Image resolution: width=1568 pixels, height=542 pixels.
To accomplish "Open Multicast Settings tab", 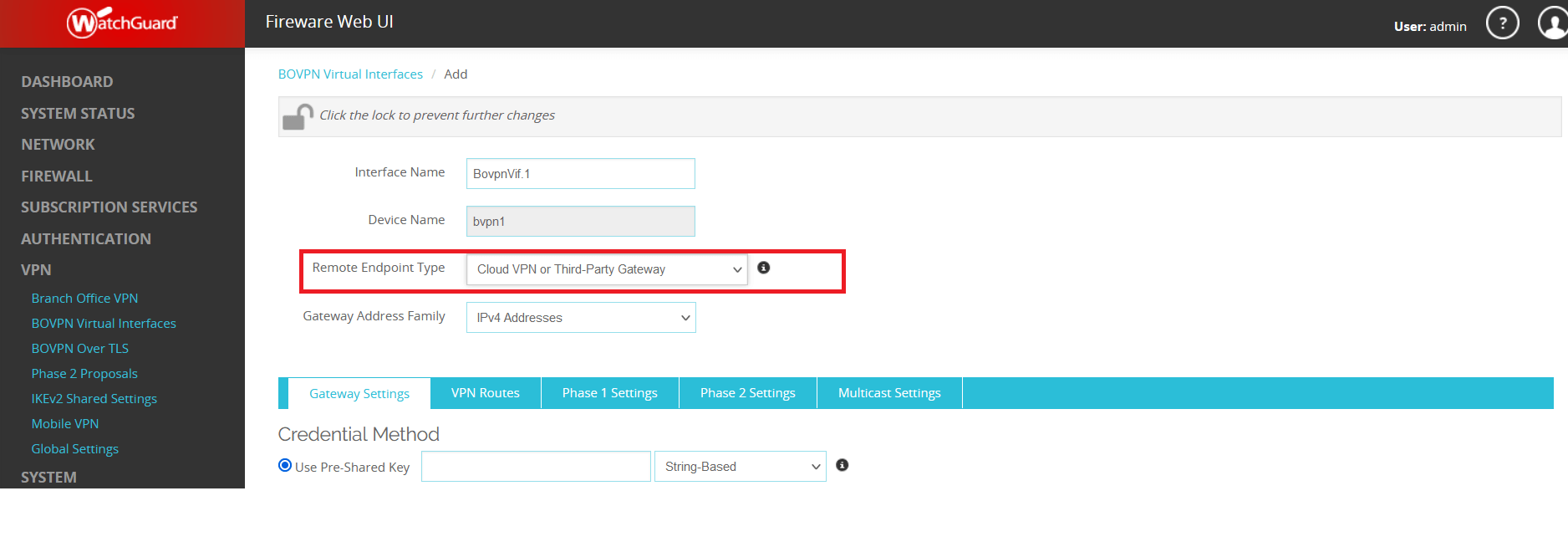I will pyautogui.click(x=889, y=393).
